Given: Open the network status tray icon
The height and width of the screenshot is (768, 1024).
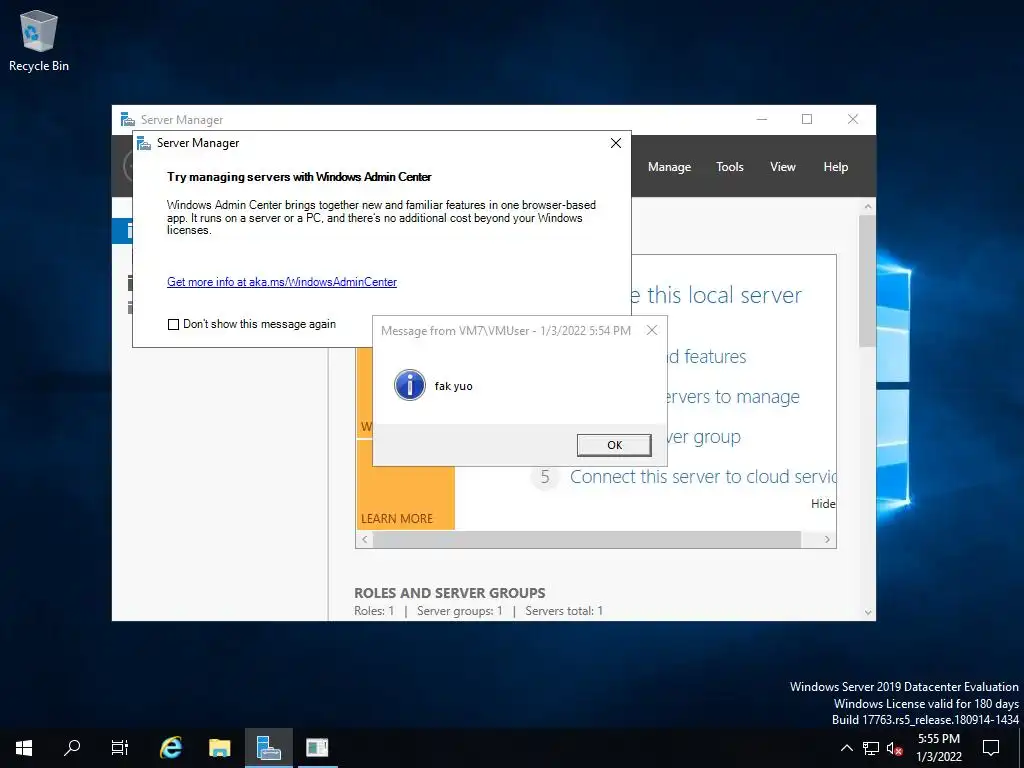Looking at the screenshot, I should [x=871, y=748].
